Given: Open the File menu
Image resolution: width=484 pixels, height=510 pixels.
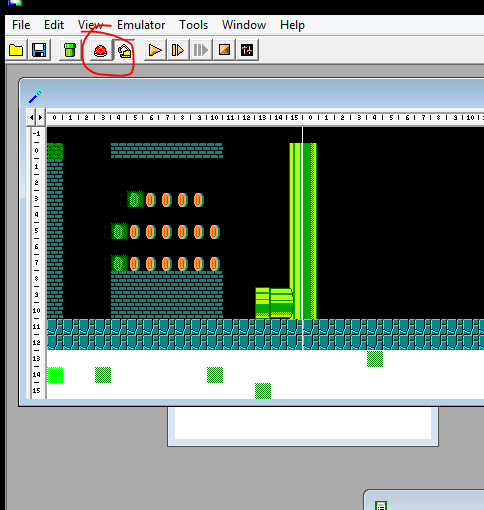Looking at the screenshot, I should [x=21, y=25].
